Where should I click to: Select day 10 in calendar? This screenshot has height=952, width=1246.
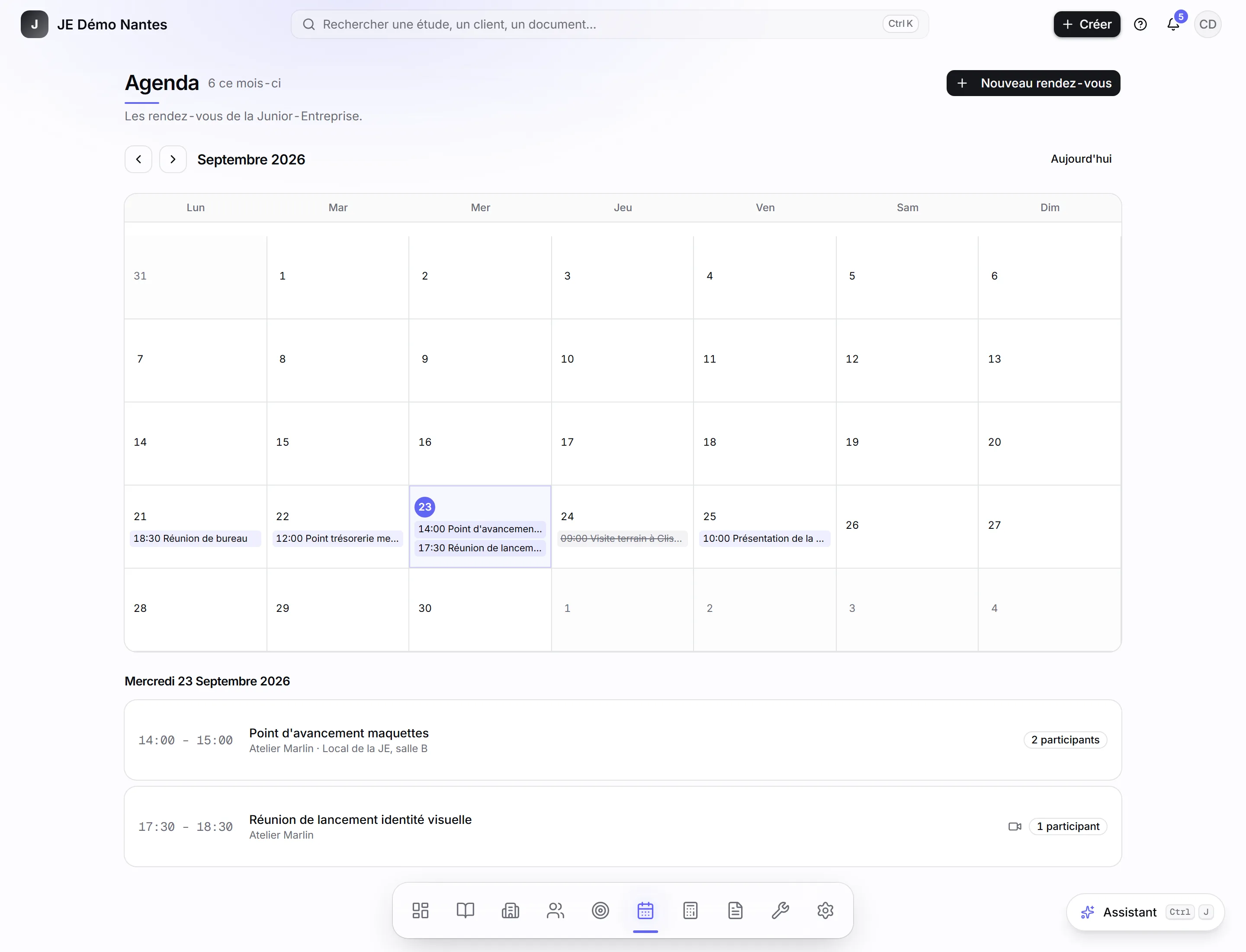click(622, 360)
